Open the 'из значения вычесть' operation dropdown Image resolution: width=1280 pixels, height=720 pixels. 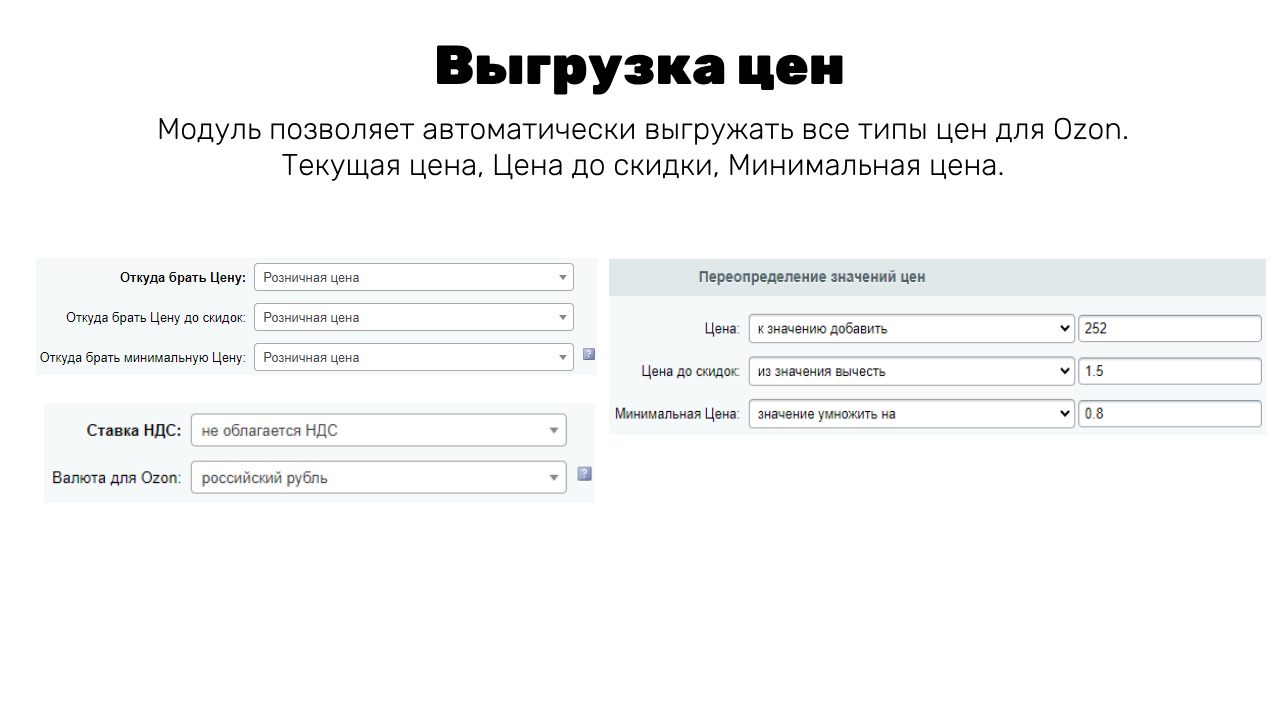click(911, 372)
